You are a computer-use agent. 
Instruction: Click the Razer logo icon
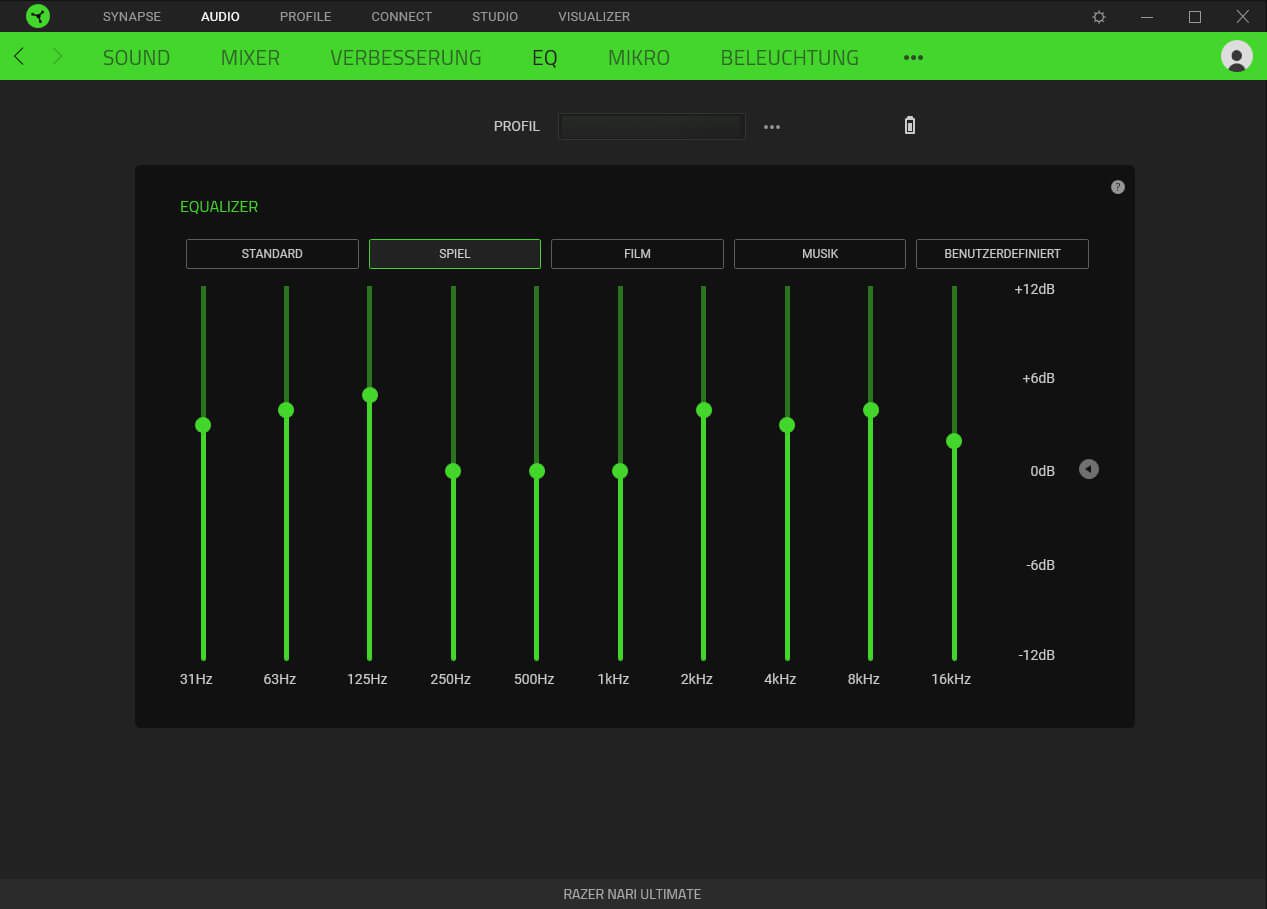(x=38, y=16)
